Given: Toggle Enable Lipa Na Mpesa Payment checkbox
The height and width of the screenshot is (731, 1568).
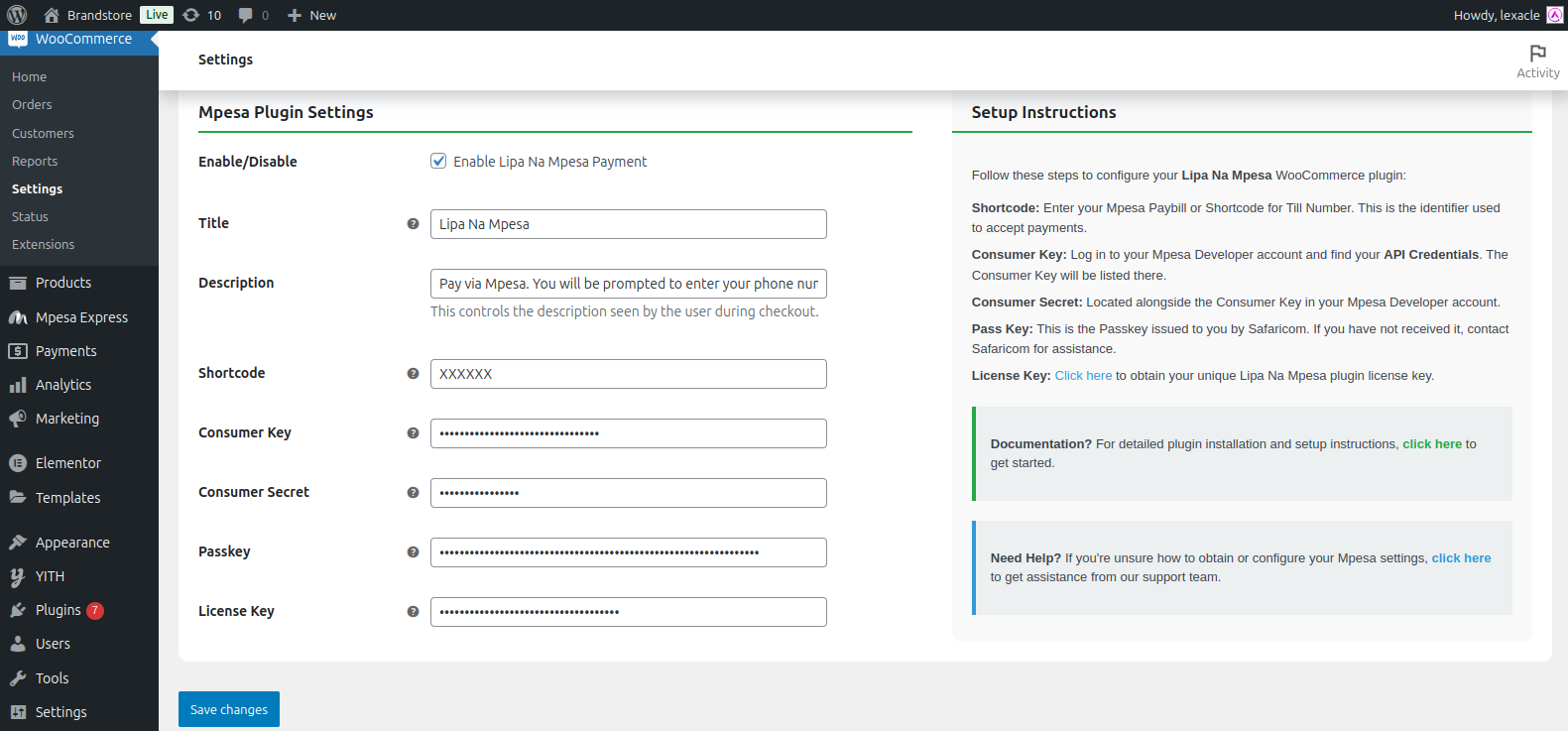Looking at the screenshot, I should (438, 161).
